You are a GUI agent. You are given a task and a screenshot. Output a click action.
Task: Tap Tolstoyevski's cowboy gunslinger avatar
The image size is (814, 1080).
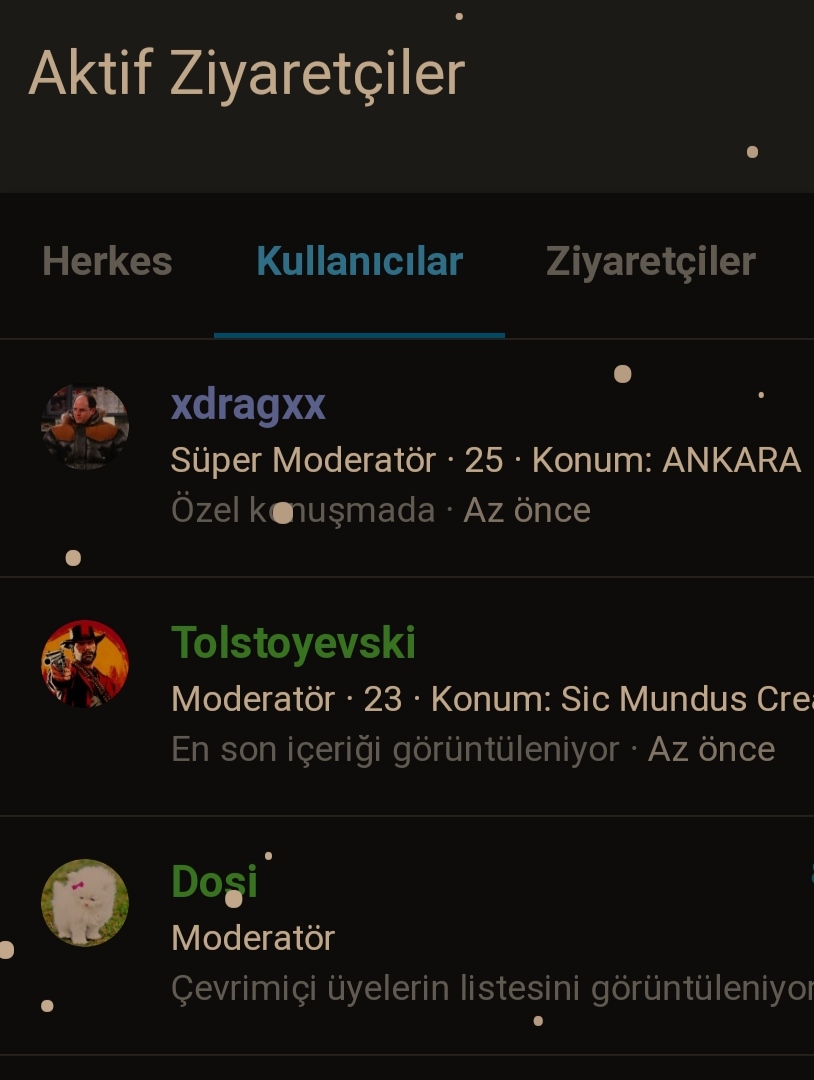point(85,664)
